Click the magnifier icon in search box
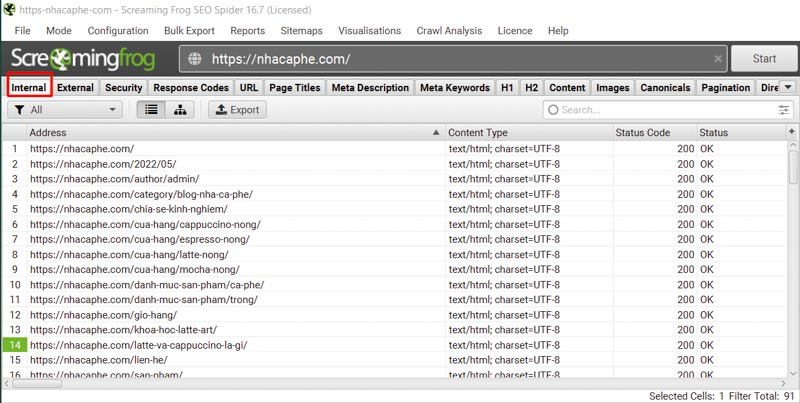This screenshot has height=403, width=800. click(553, 110)
